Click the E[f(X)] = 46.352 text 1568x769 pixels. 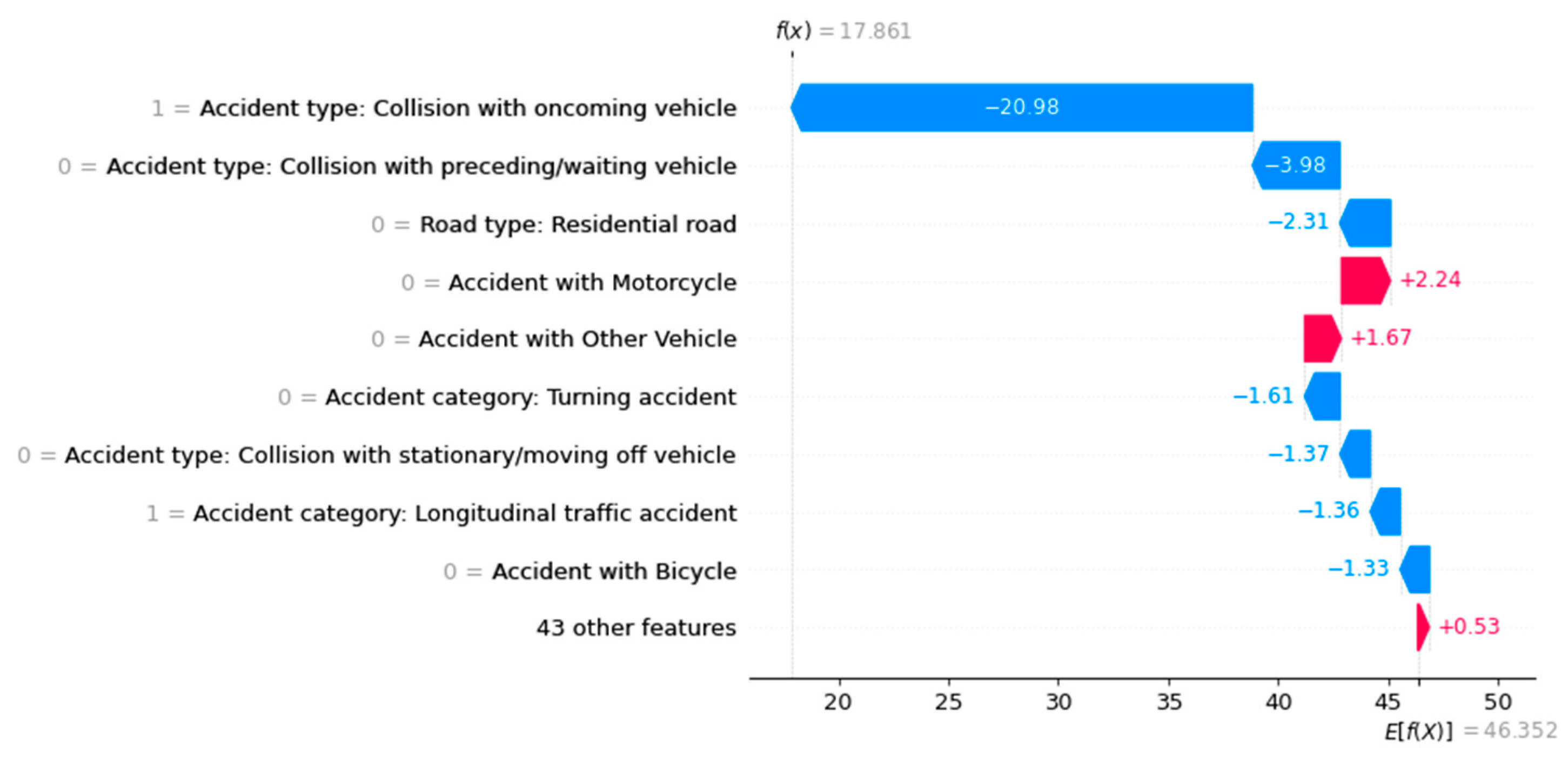coord(1470,731)
